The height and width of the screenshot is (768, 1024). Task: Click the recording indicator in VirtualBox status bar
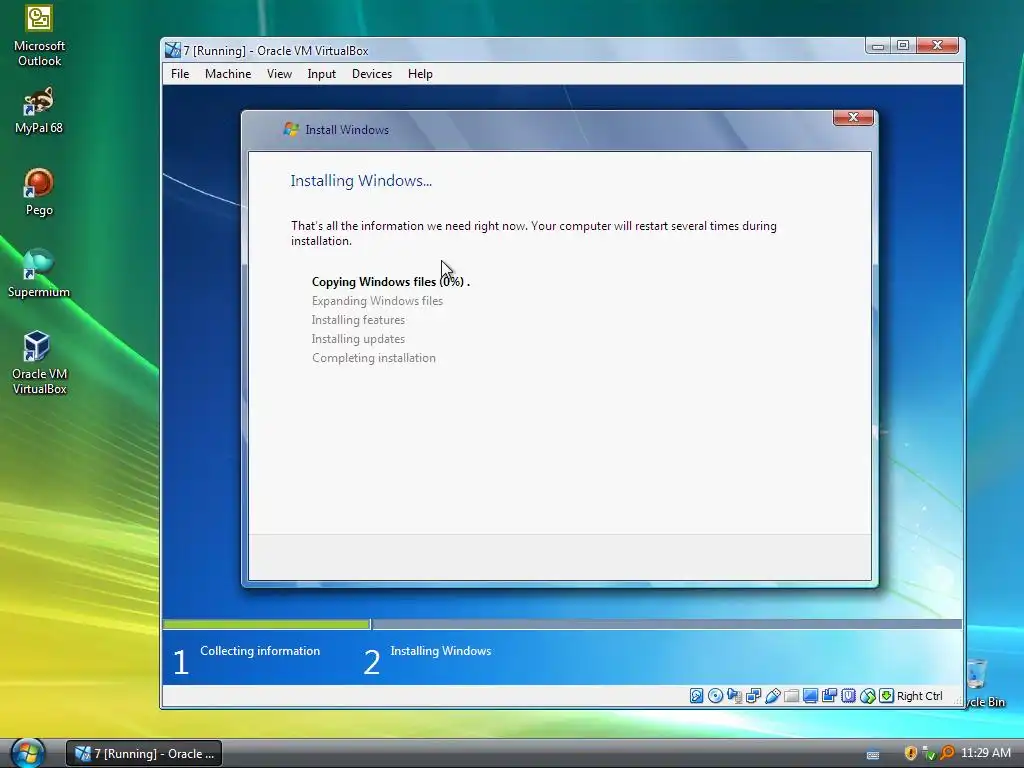point(829,696)
